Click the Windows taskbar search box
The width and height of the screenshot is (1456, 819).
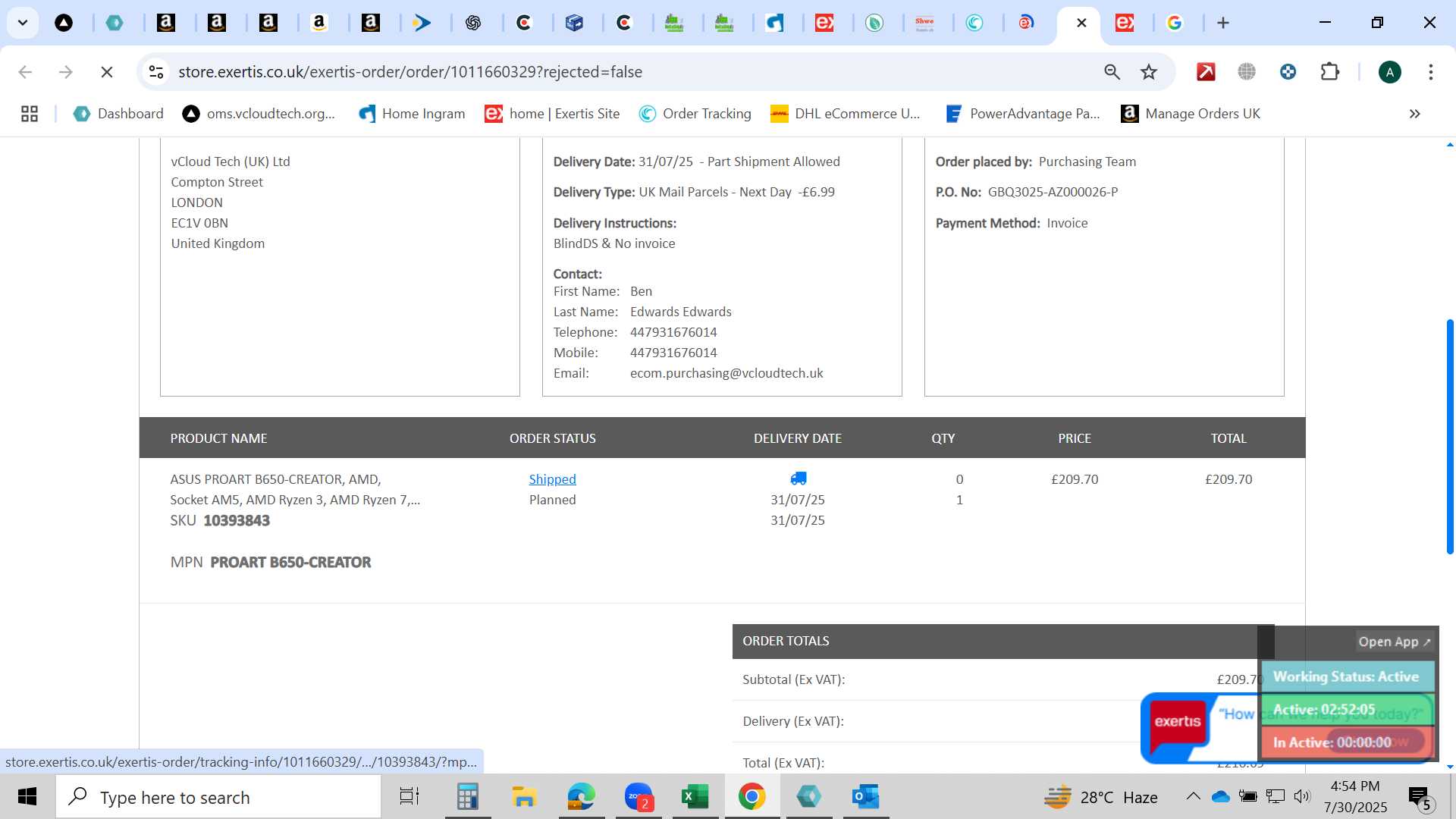click(x=218, y=797)
